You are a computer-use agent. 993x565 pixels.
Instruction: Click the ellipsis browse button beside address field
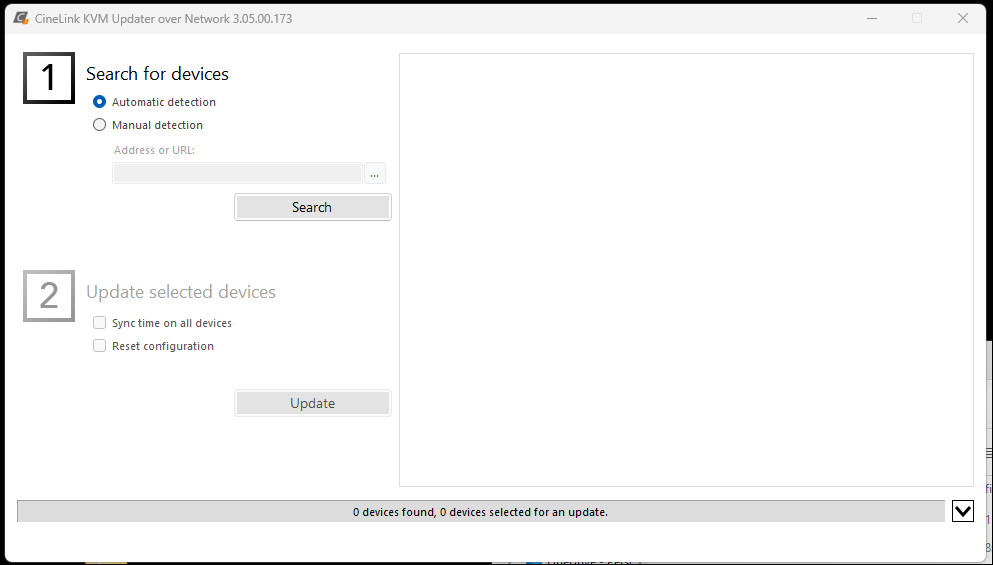click(x=374, y=174)
